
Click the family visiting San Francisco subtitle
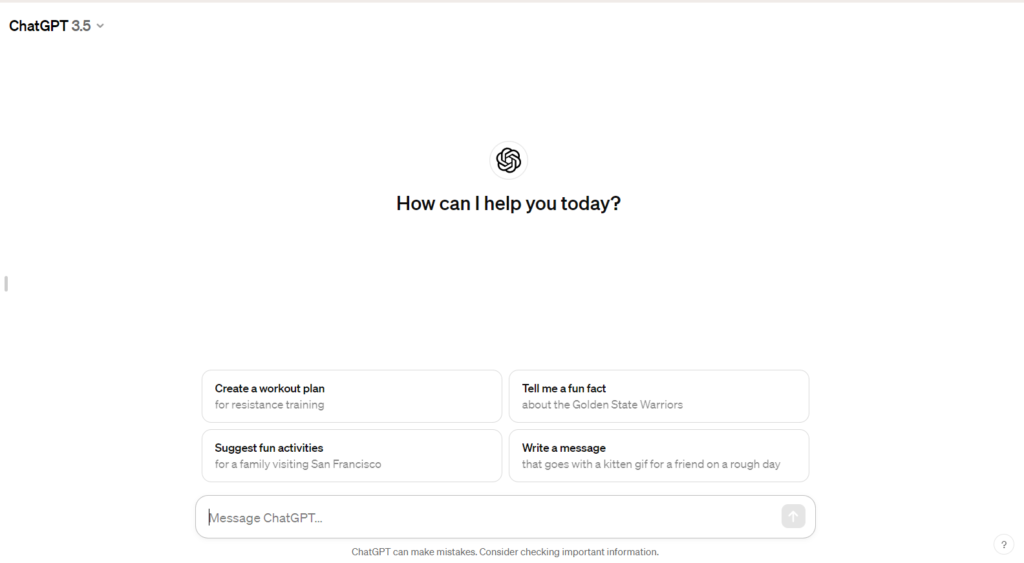click(298, 464)
